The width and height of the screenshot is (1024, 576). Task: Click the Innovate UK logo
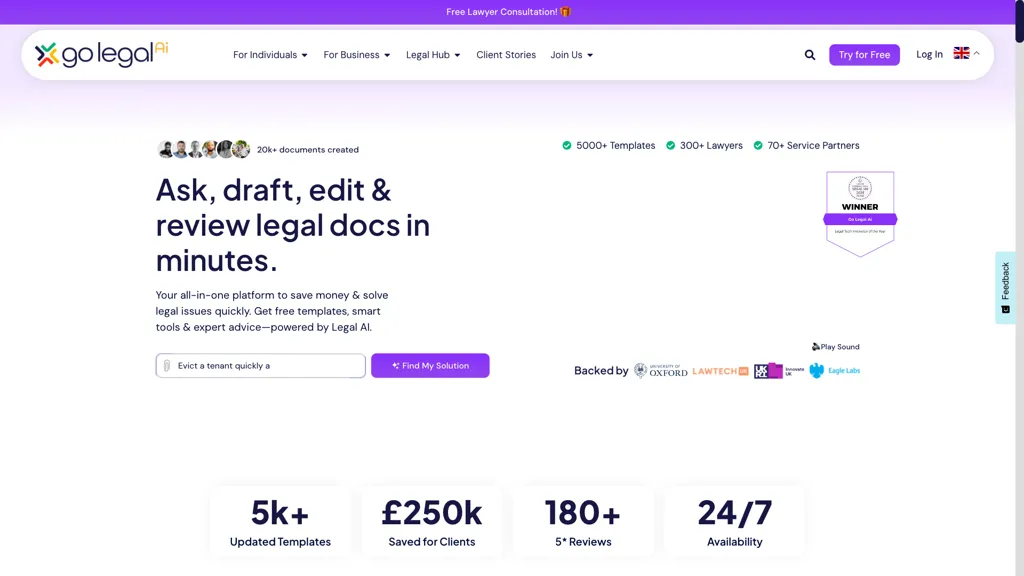[779, 371]
